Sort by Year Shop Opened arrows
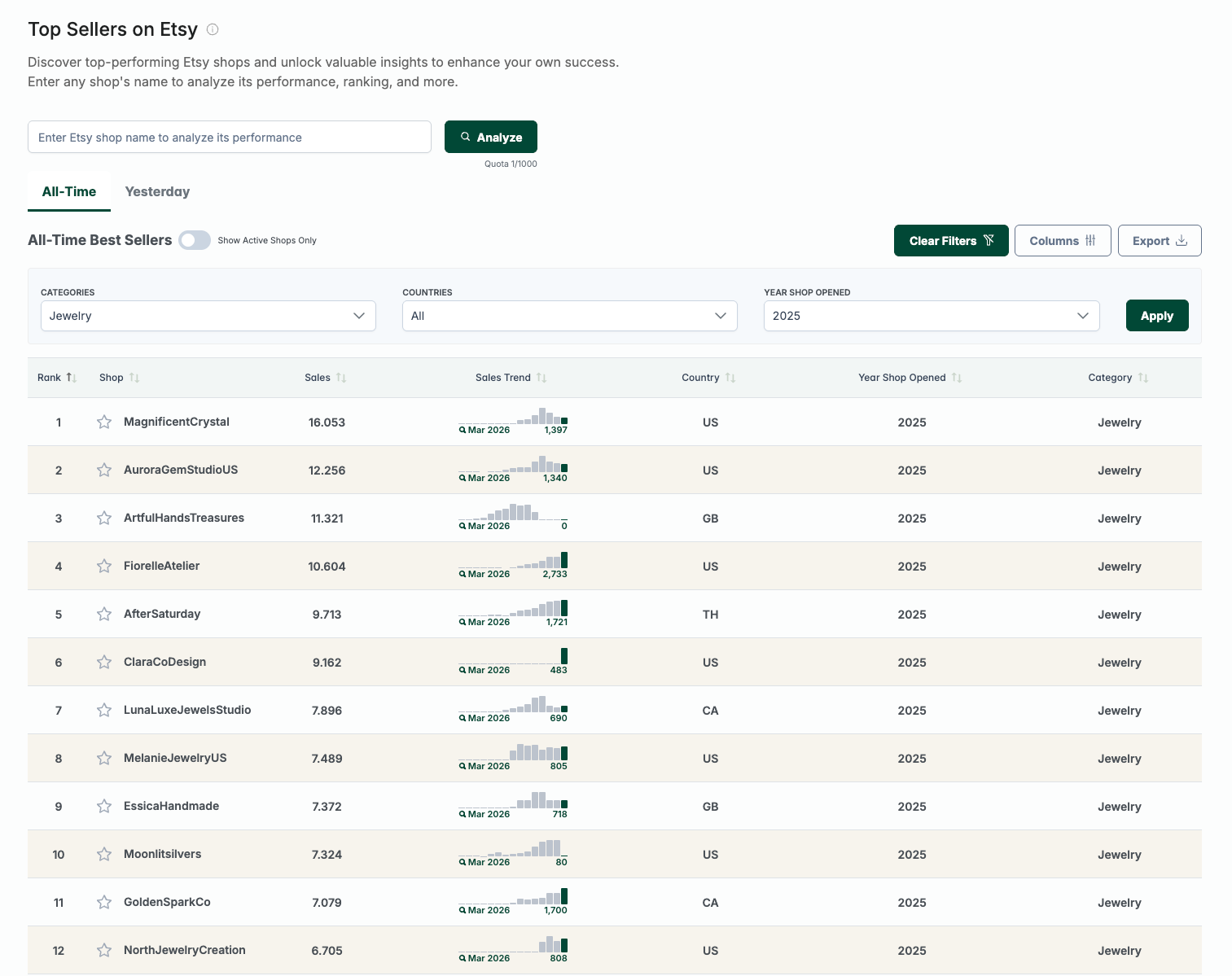The width and height of the screenshot is (1232, 976). [x=957, y=378]
